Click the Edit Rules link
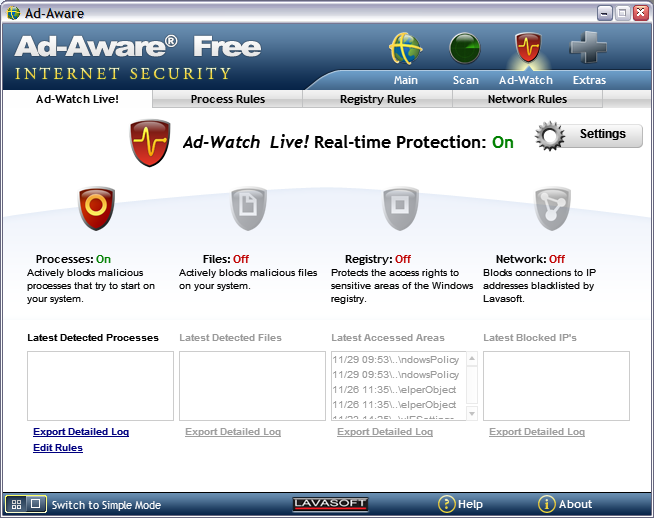 coord(58,448)
